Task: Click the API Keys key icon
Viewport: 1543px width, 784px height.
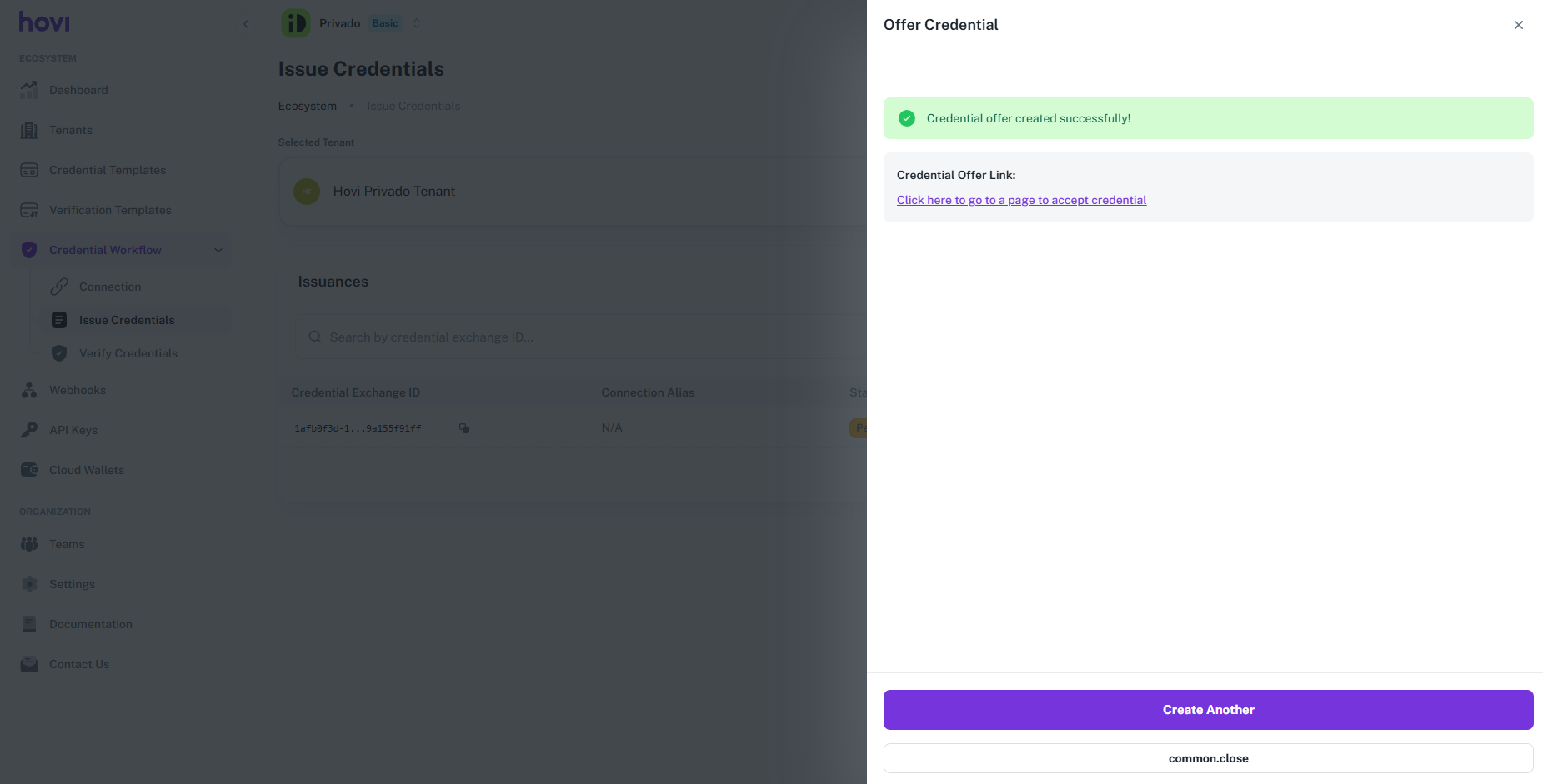Action: [x=29, y=430]
